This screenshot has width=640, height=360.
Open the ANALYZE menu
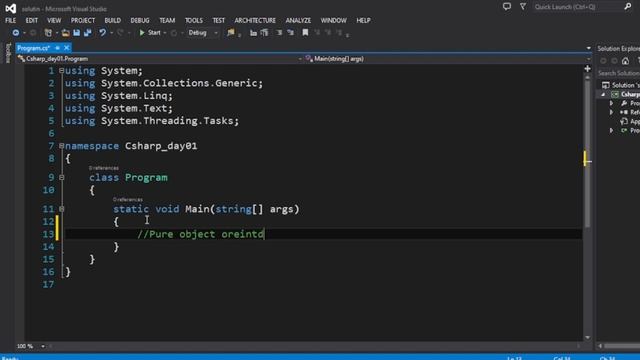point(298,20)
